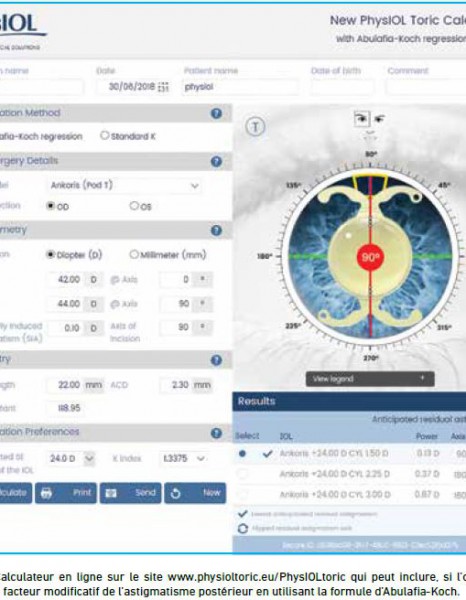The width and height of the screenshot is (466, 600).
Task: Expand the View legend bar
Action: coord(370,379)
